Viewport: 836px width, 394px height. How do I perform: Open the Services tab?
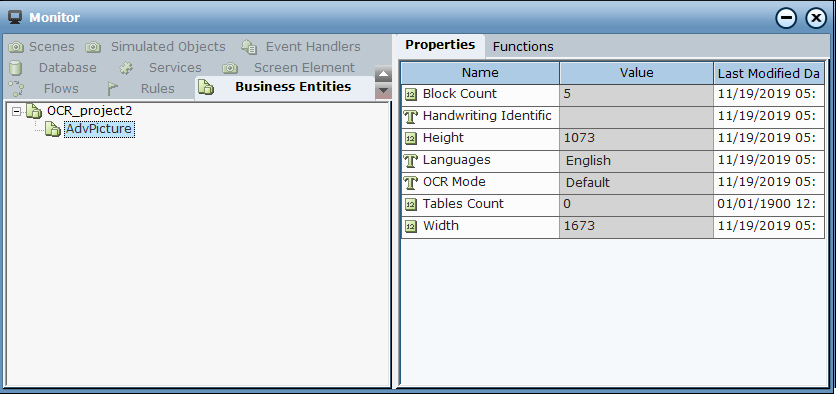point(160,68)
